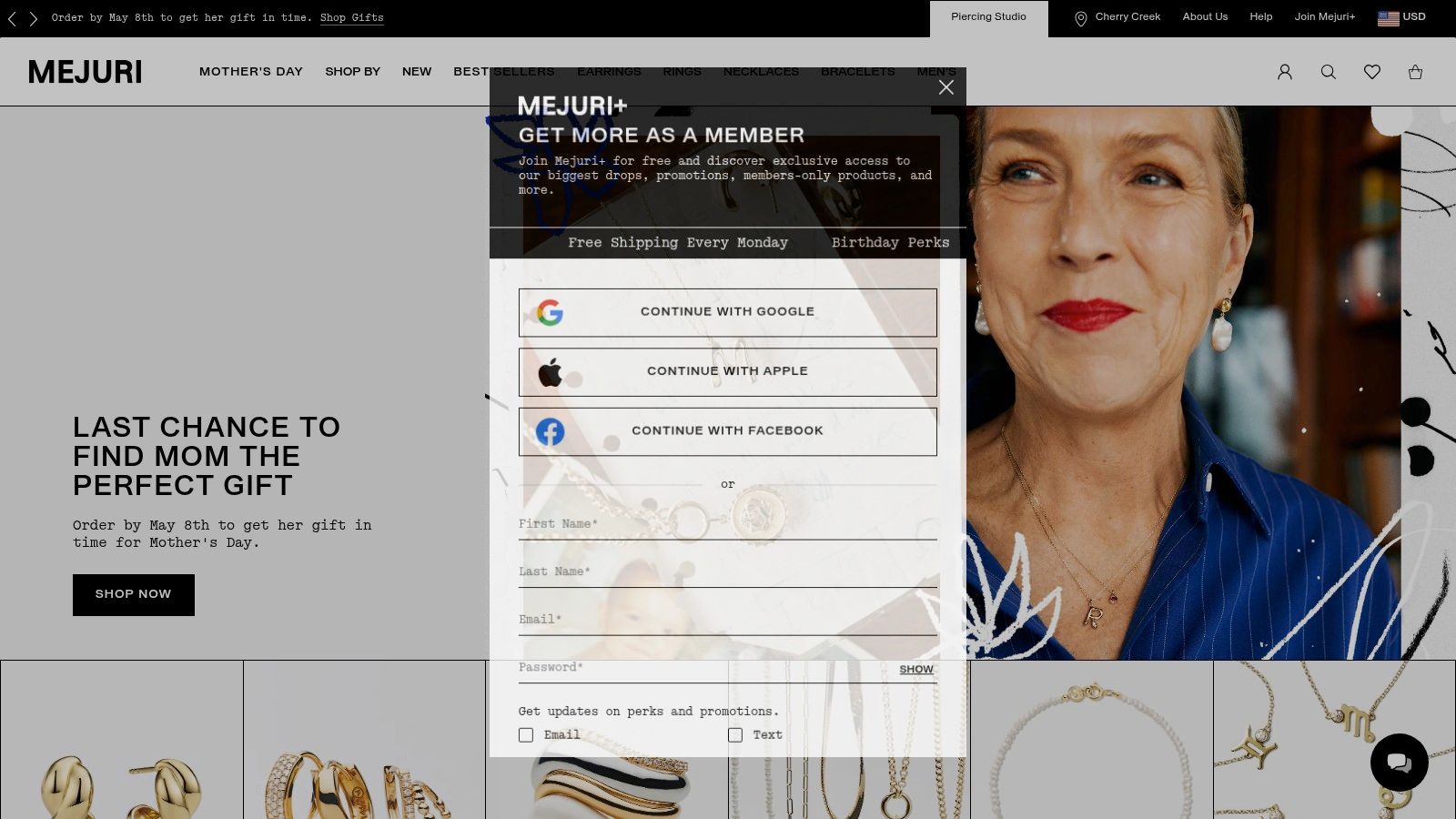Click the Join Mejuri+ link
The width and height of the screenshot is (1456, 819).
tap(1325, 17)
